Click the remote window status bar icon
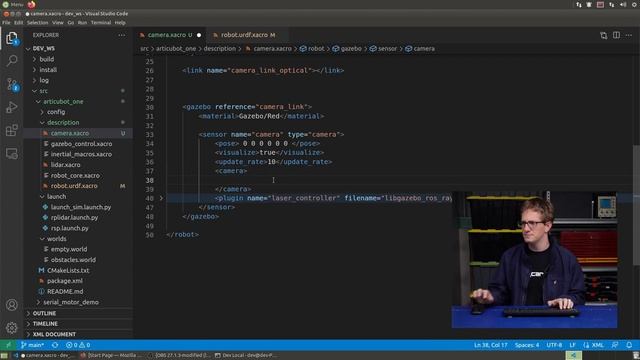Viewport: 640px width, 360px height. (x=8, y=345)
